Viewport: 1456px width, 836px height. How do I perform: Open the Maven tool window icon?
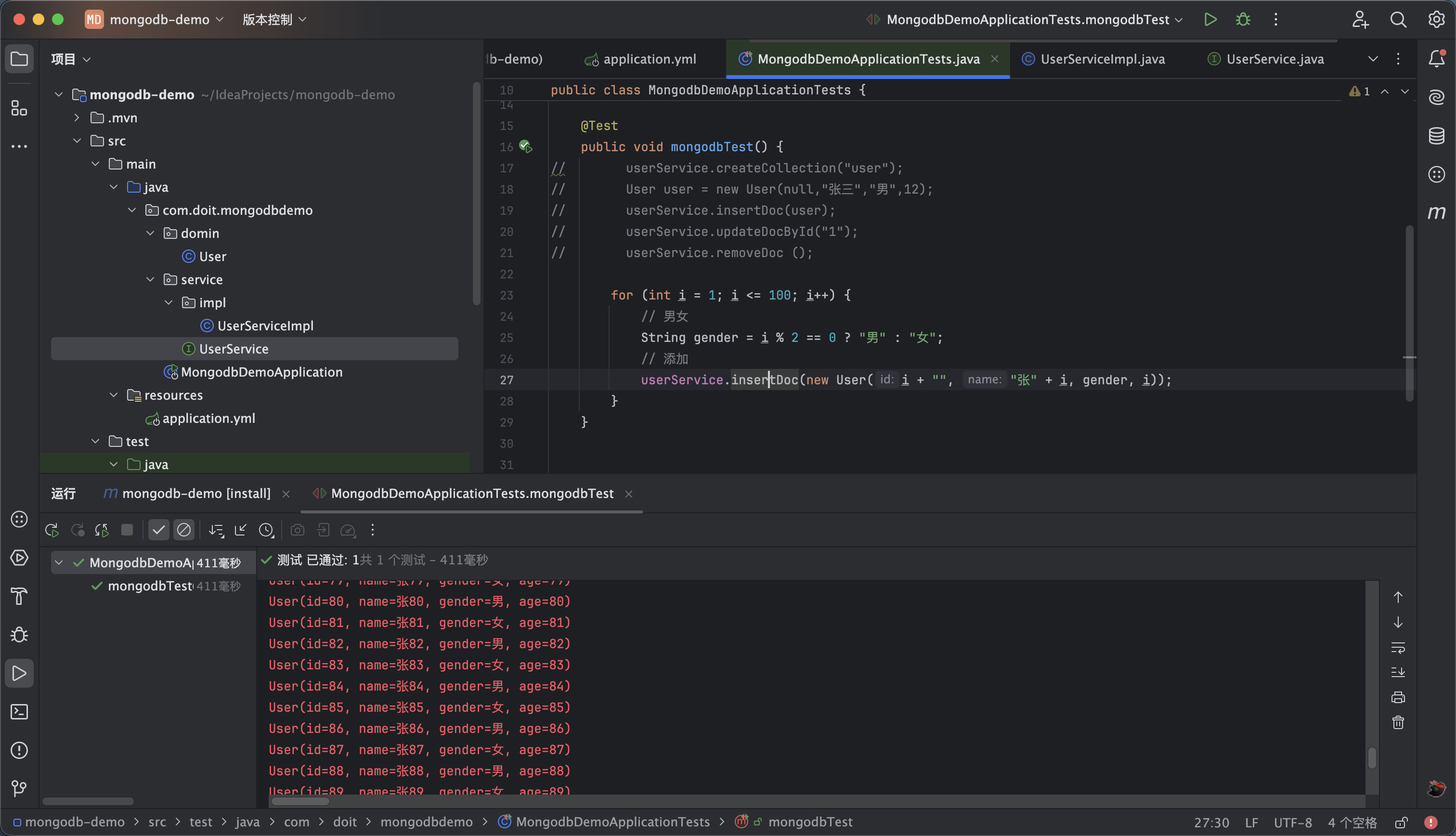[1436, 212]
